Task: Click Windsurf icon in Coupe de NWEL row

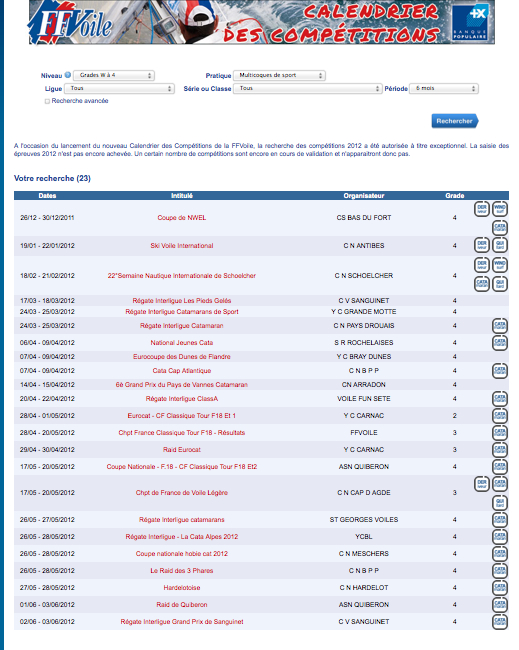Action: pos(500,209)
